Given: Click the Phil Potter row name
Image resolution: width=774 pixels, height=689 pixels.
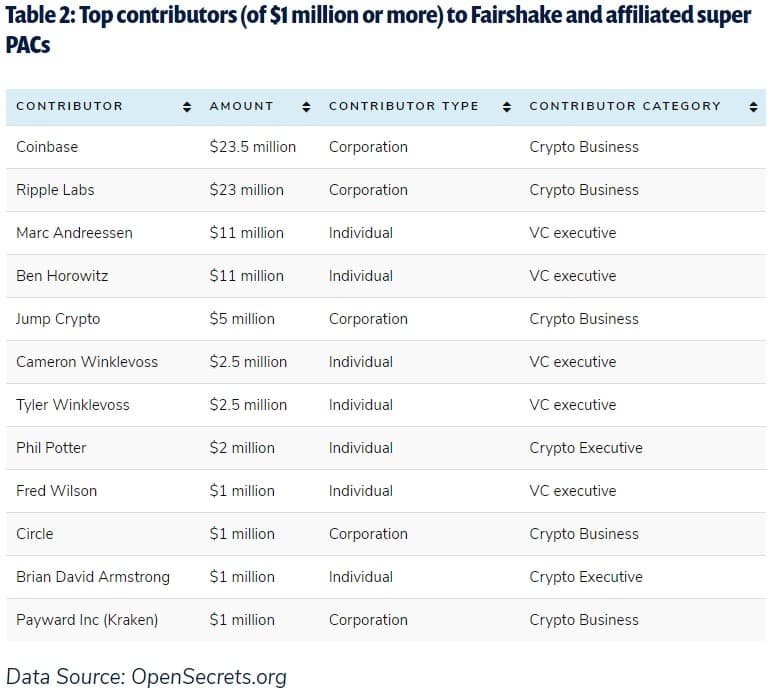Looking at the screenshot, I should coord(51,448).
